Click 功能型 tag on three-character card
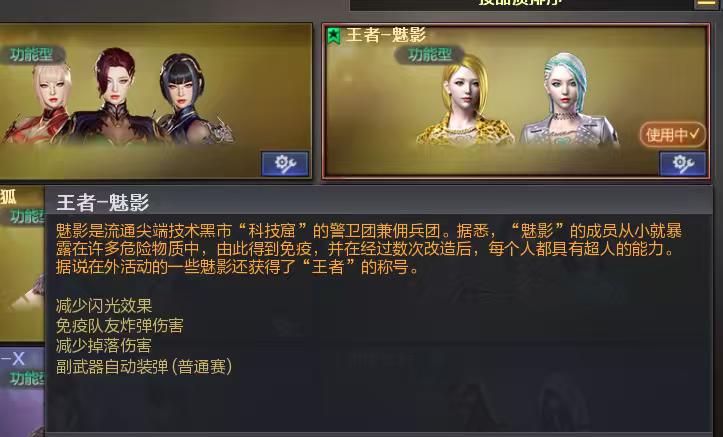This screenshot has width=723, height=437. (31, 55)
